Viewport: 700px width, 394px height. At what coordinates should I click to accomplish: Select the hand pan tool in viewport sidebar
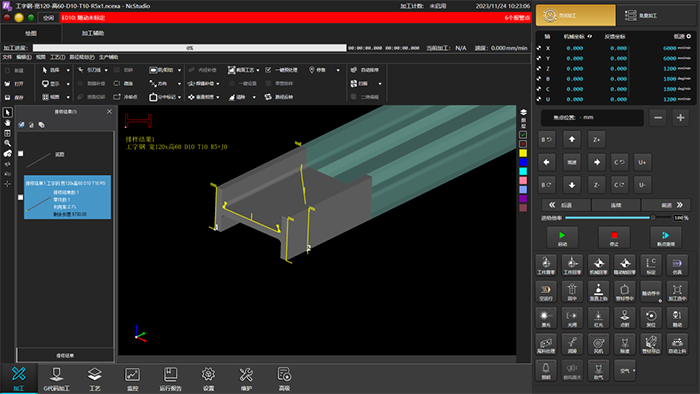[8, 122]
